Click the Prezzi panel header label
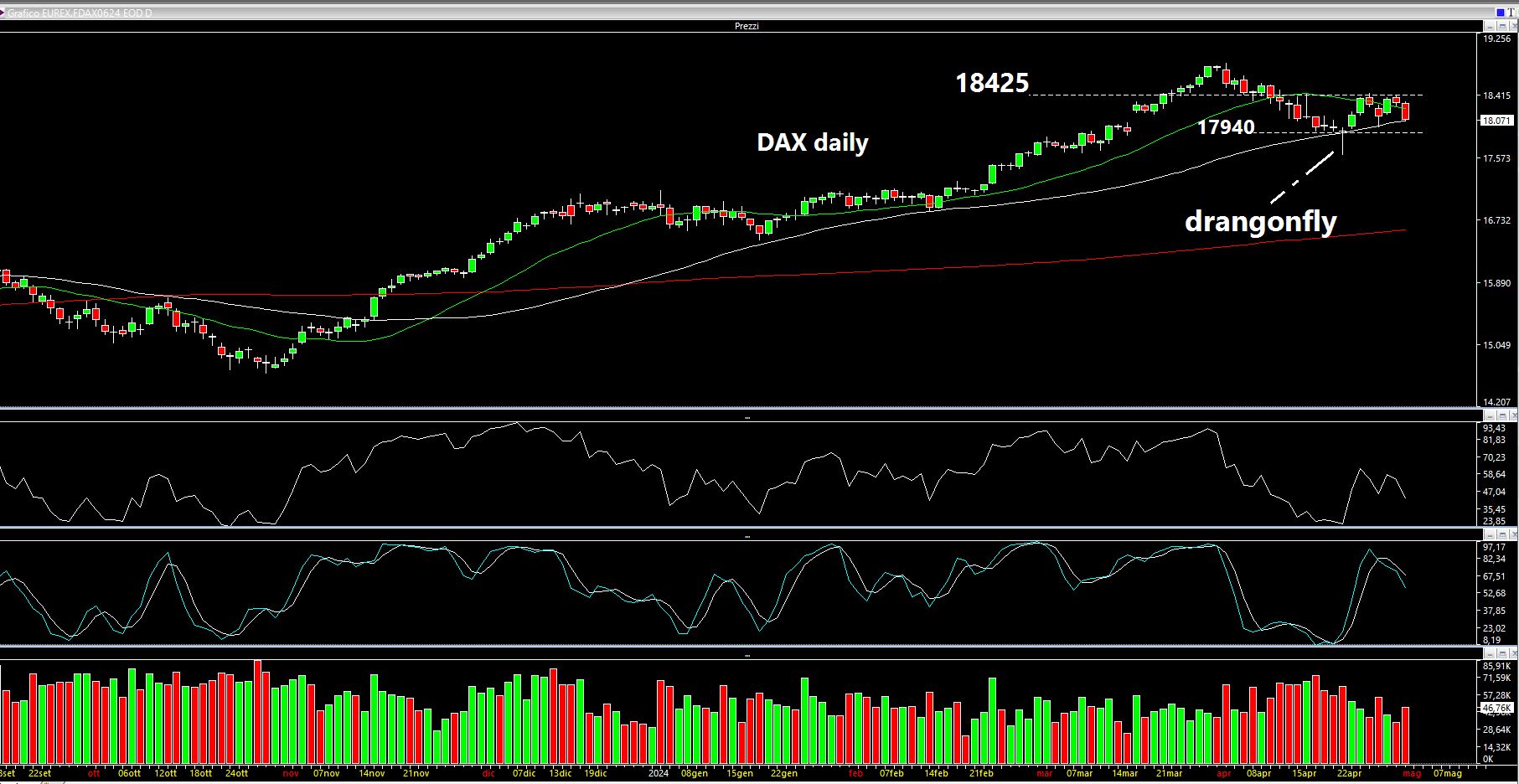Image resolution: width=1519 pixels, height=784 pixels. pos(746,26)
